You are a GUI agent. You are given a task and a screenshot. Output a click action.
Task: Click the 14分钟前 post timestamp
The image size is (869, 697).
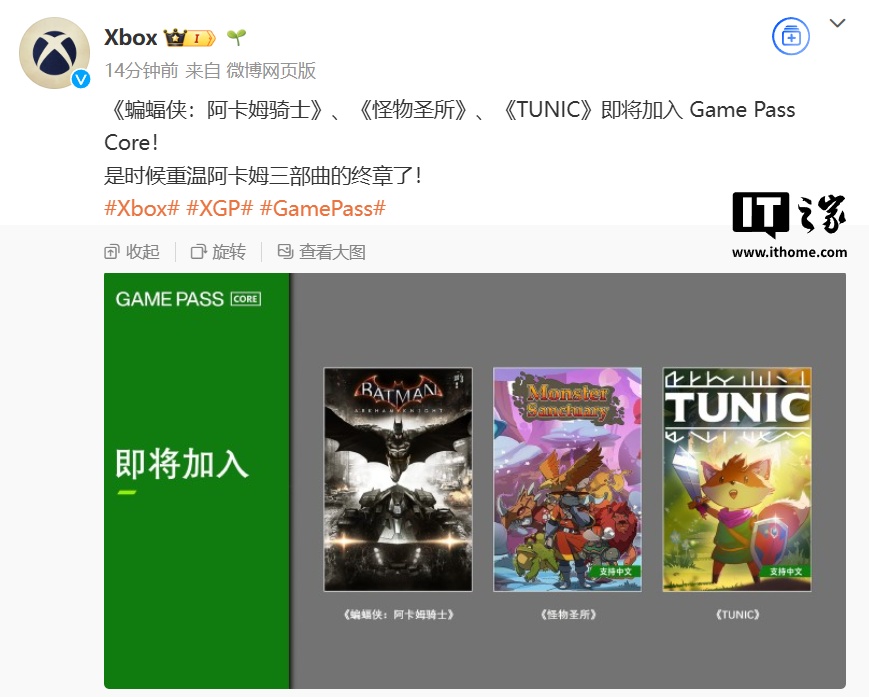tap(141, 70)
